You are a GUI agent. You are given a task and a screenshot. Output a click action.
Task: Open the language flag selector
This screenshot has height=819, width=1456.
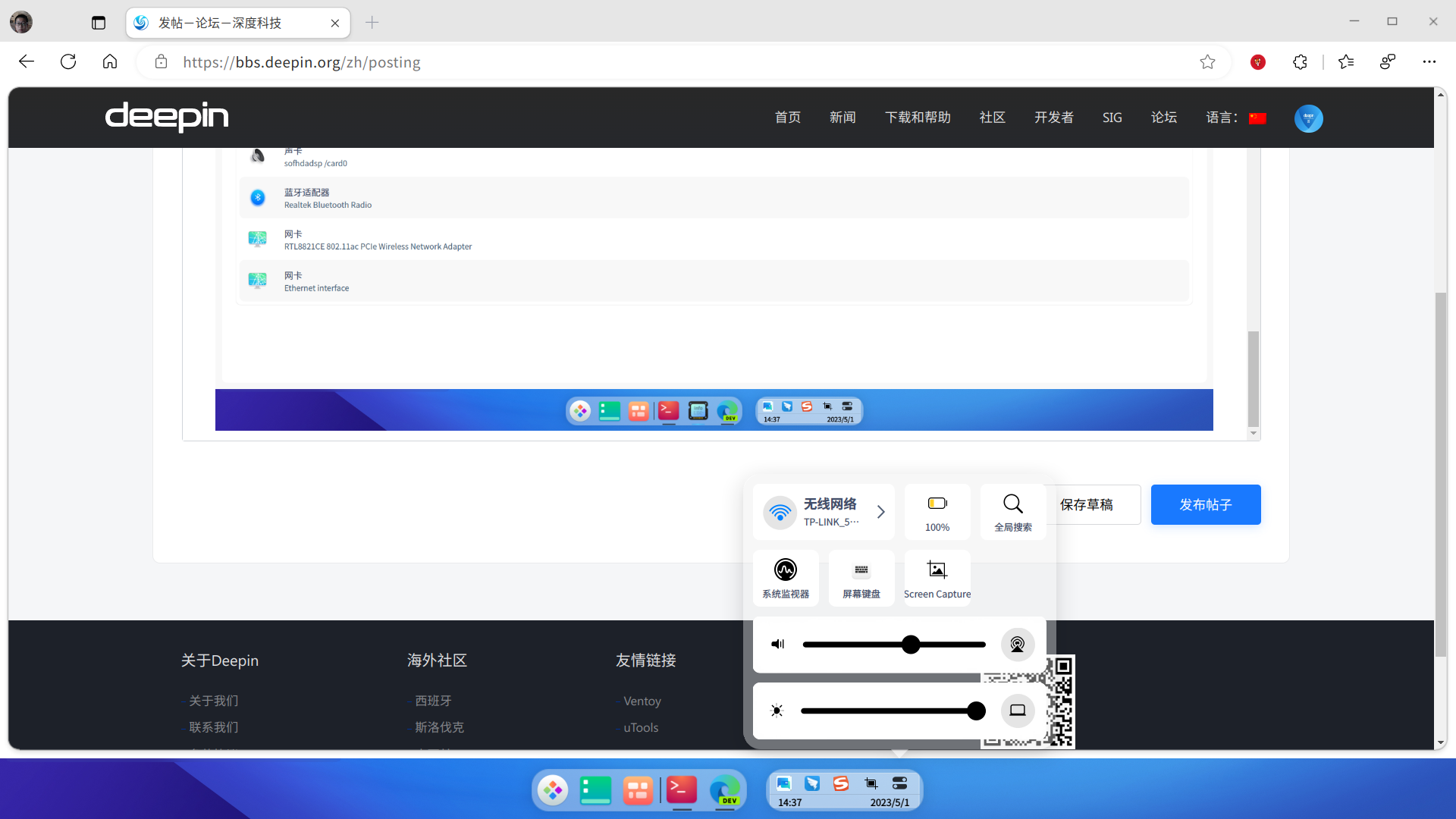pos(1258,118)
